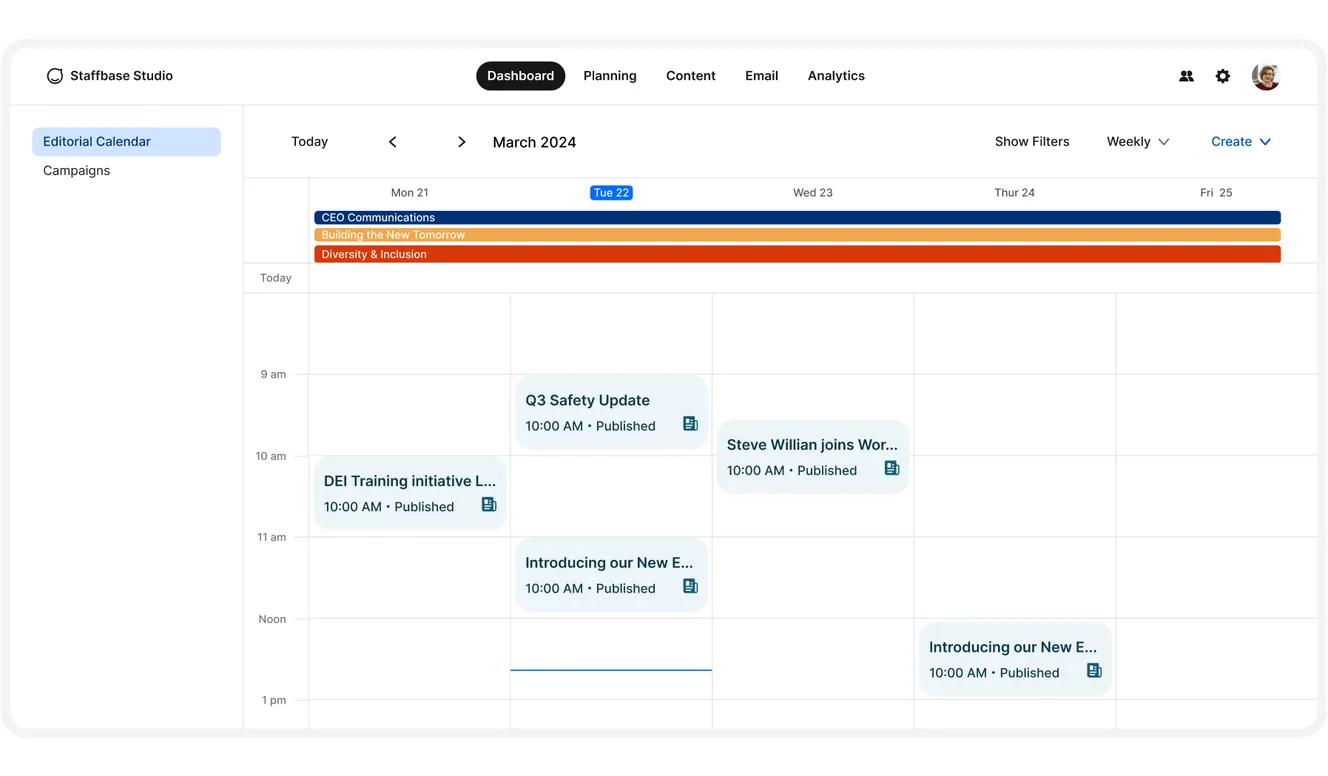Open the Weekly view dropdown
Image resolution: width=1328 pixels, height=776 pixels.
click(x=1137, y=141)
